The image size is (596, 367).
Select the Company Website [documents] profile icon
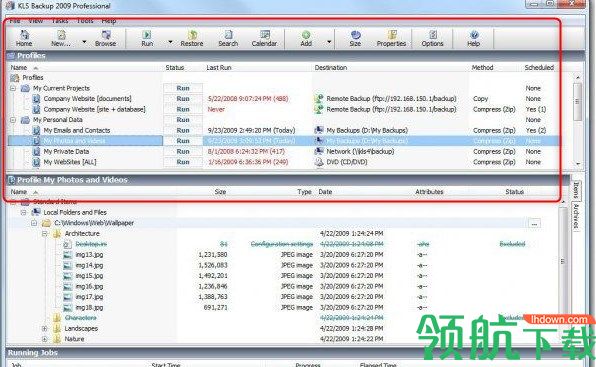point(36,99)
